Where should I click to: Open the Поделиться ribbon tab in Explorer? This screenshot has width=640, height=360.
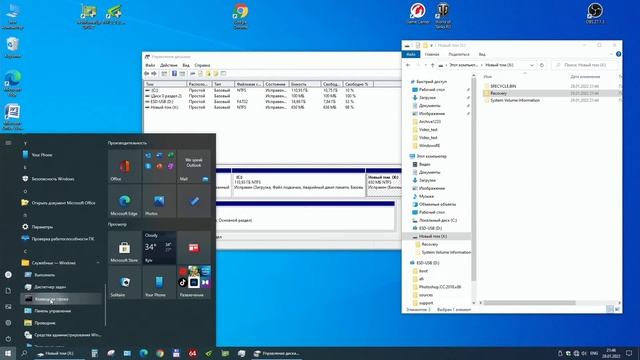[459, 54]
